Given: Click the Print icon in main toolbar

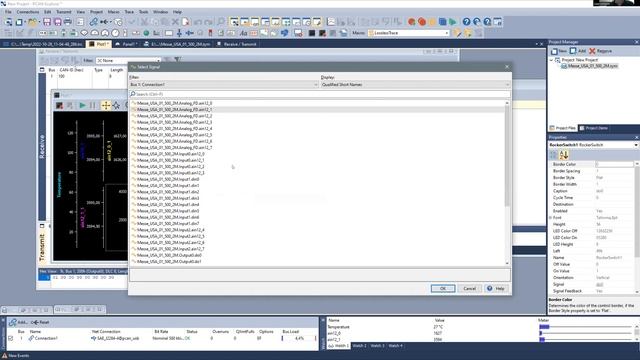Looking at the screenshot, I should [x=68, y=22].
